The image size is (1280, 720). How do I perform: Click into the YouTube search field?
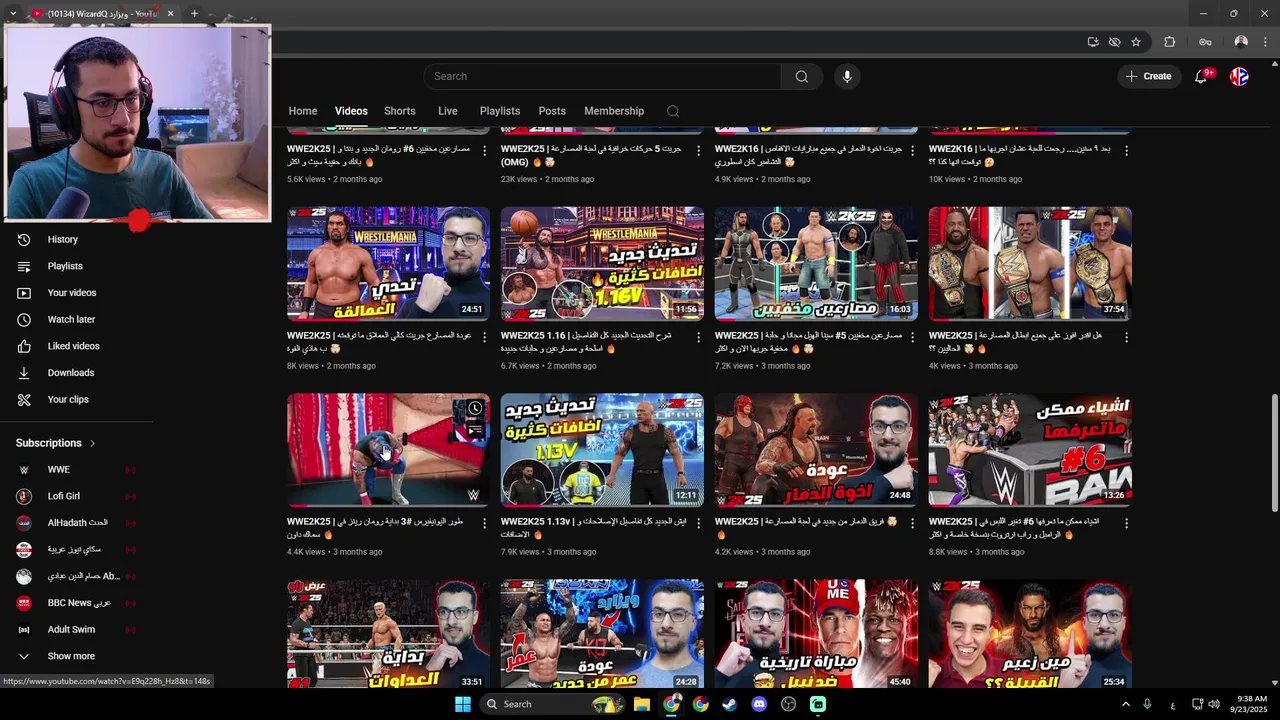click(603, 76)
